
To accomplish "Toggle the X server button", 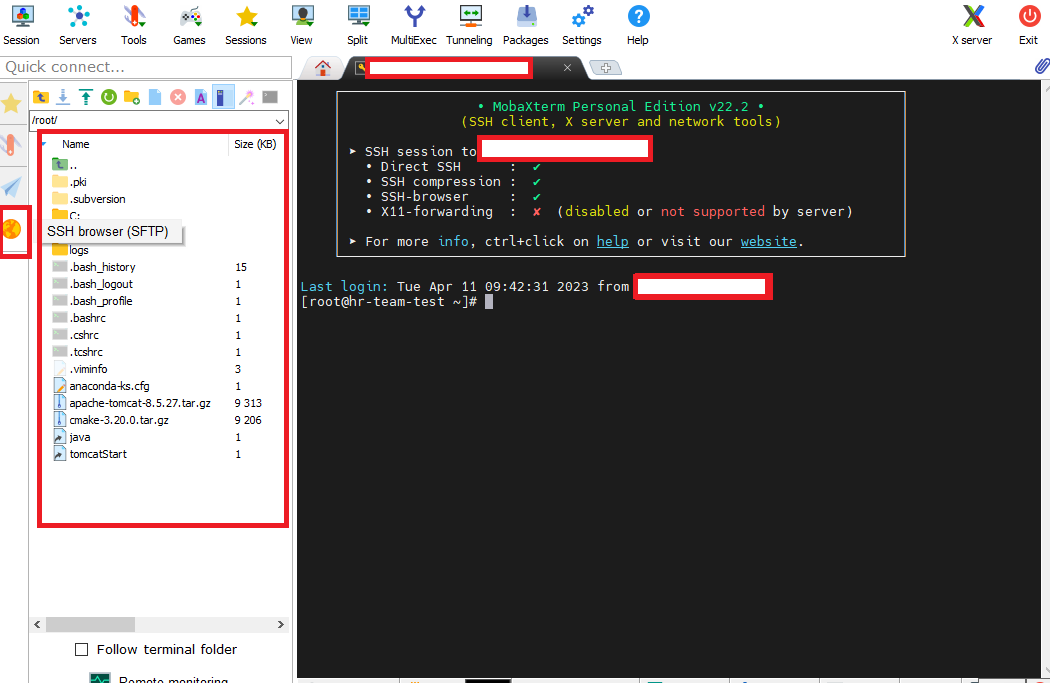I will coord(972,25).
